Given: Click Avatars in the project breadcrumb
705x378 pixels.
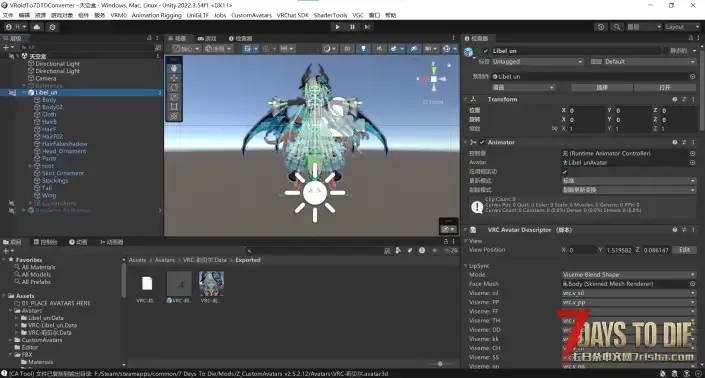Looking at the screenshot, I should [x=165, y=260].
